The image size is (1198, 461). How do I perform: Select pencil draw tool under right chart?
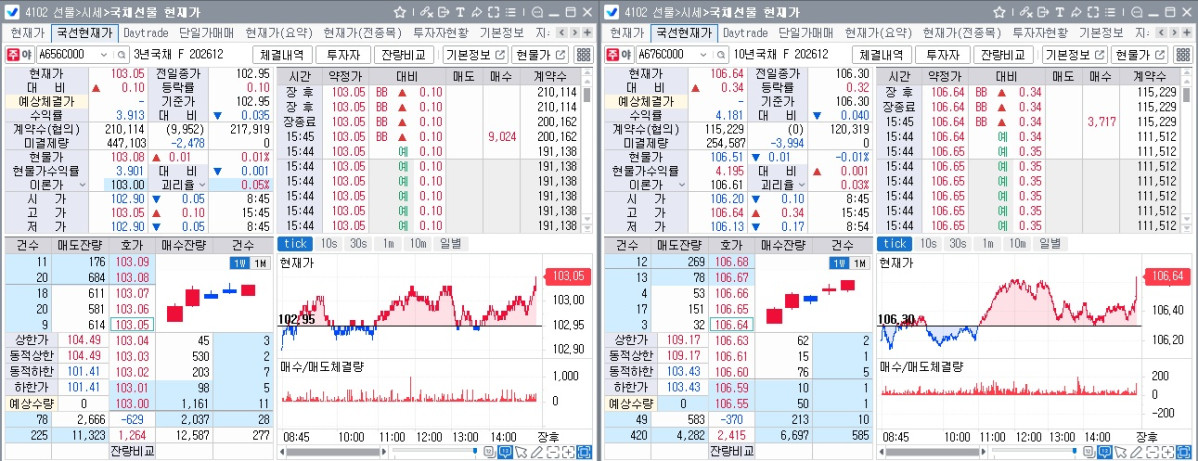pos(1135,453)
